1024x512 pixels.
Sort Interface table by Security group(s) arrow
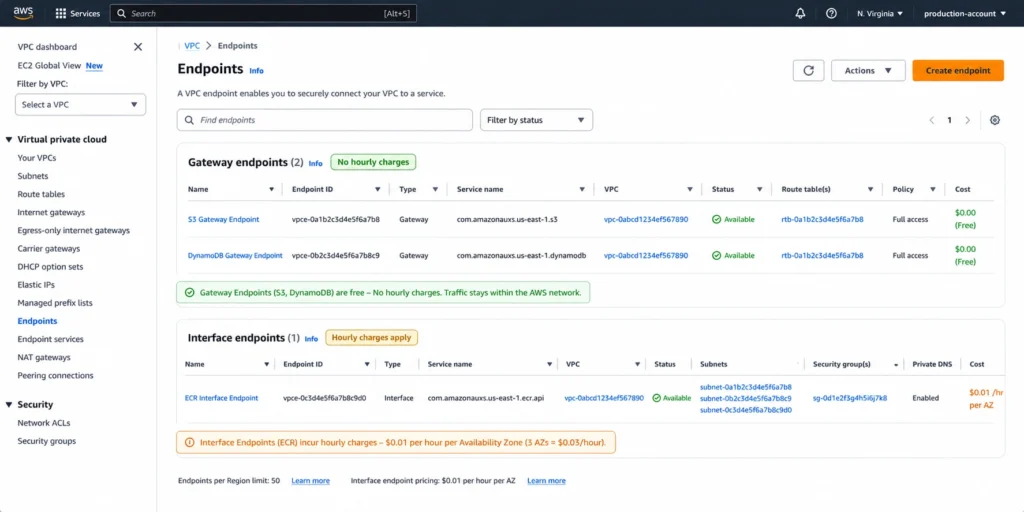click(x=896, y=365)
